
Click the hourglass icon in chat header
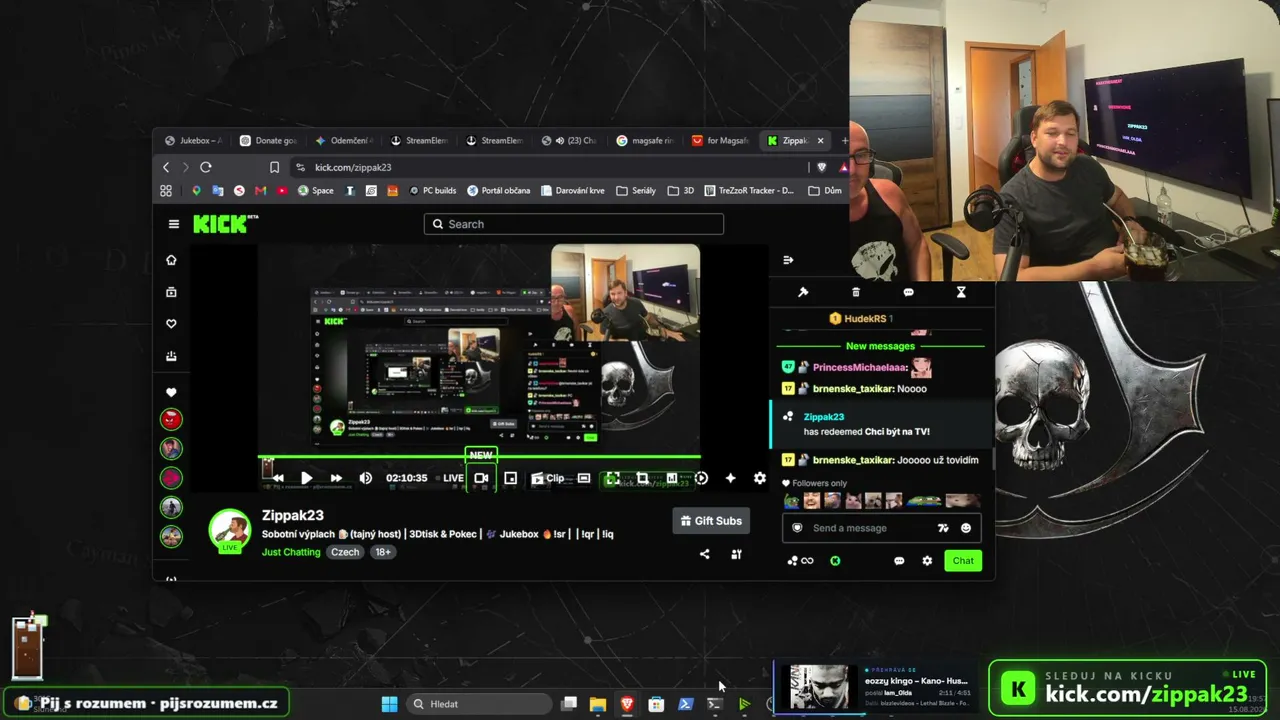pos(961,292)
